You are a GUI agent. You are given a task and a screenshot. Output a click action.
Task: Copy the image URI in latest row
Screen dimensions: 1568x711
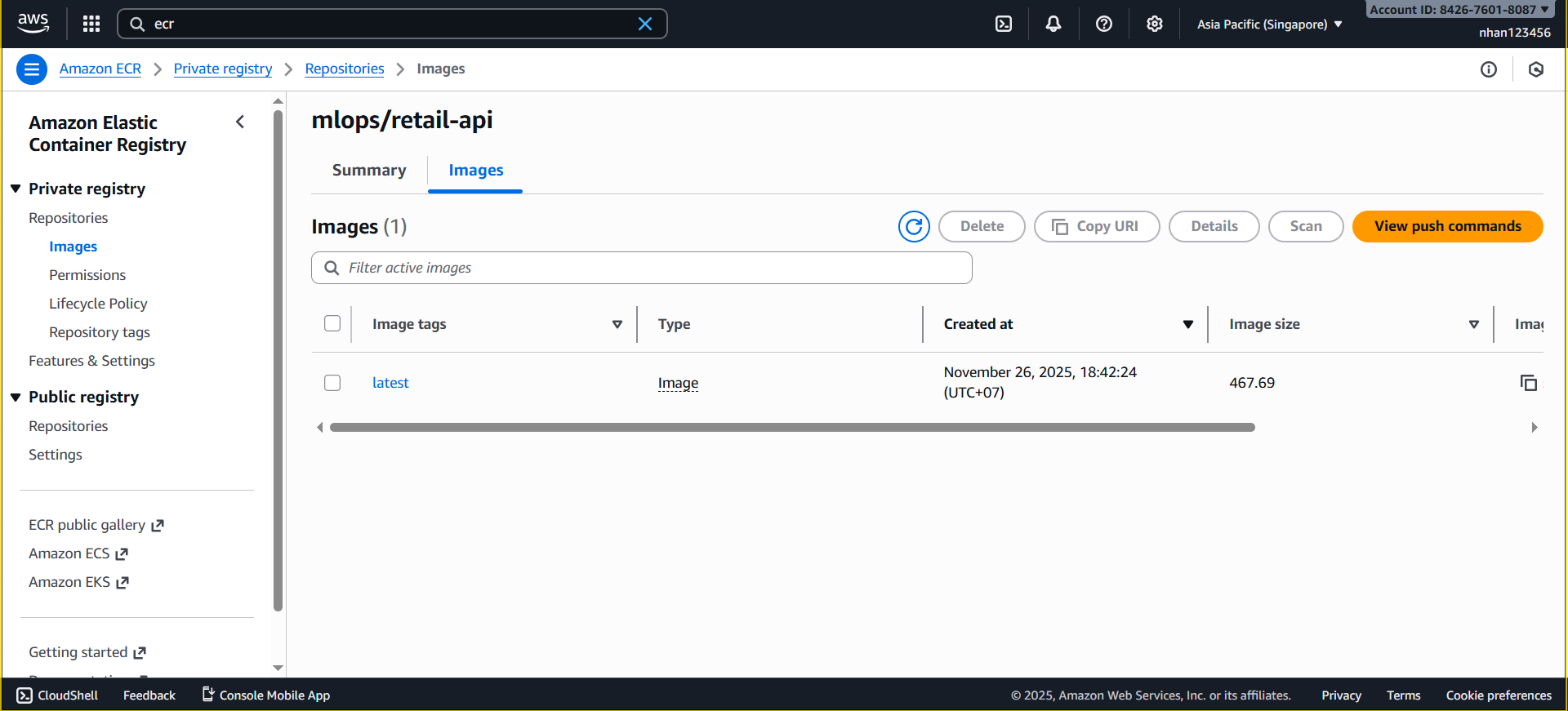coord(1528,383)
